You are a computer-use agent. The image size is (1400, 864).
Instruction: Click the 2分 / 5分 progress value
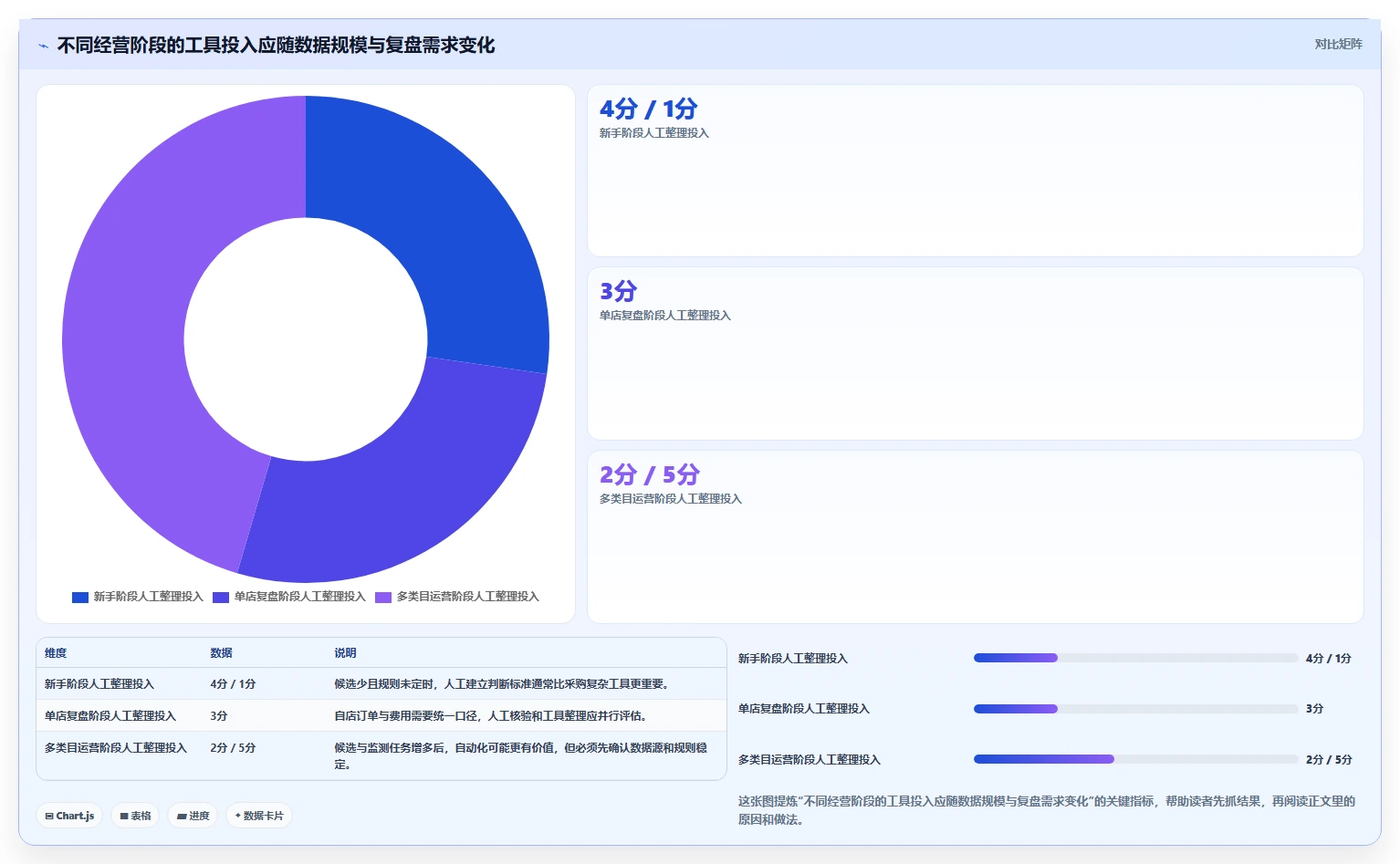[x=1329, y=760]
